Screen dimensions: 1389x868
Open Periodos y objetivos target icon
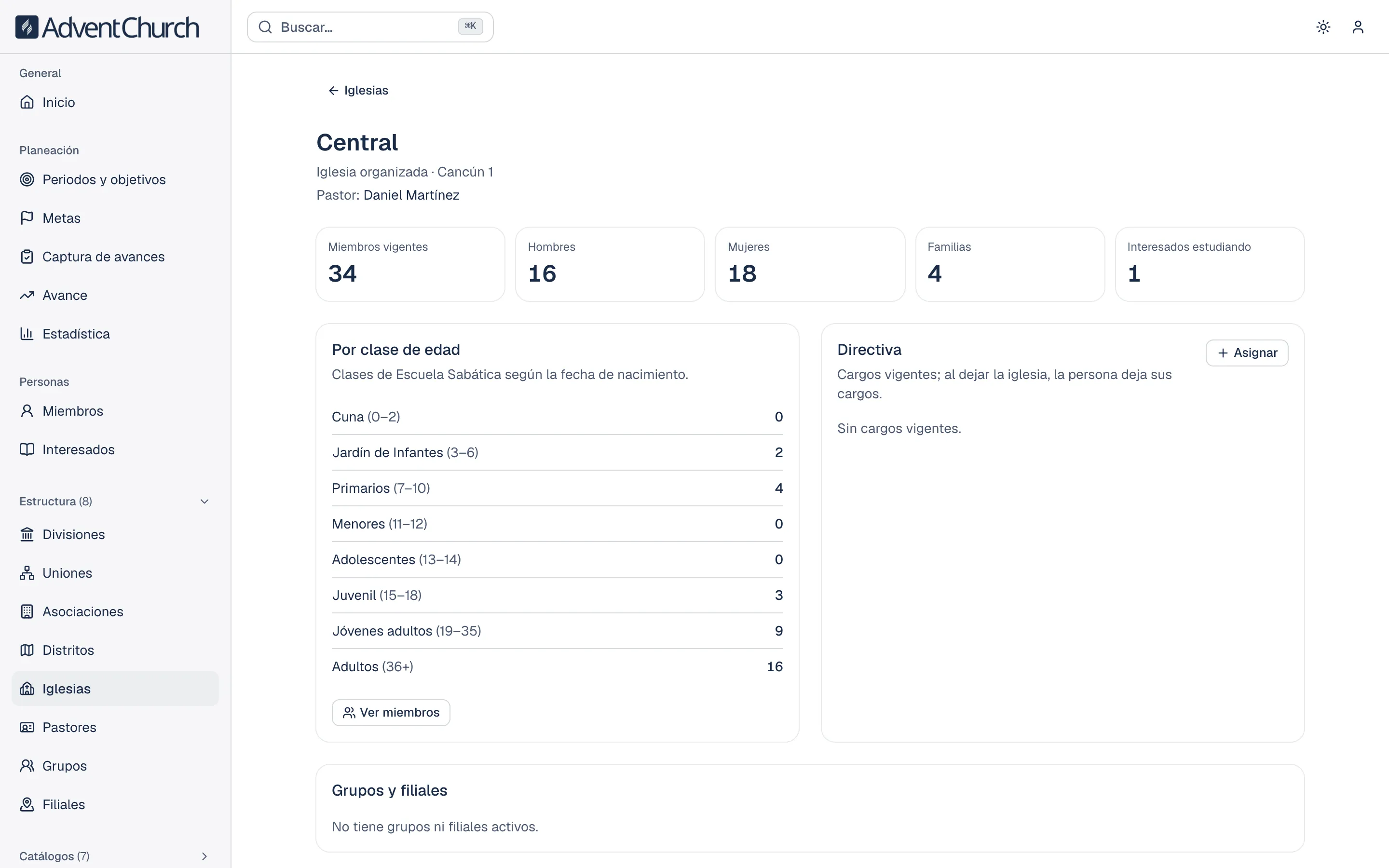point(27,179)
